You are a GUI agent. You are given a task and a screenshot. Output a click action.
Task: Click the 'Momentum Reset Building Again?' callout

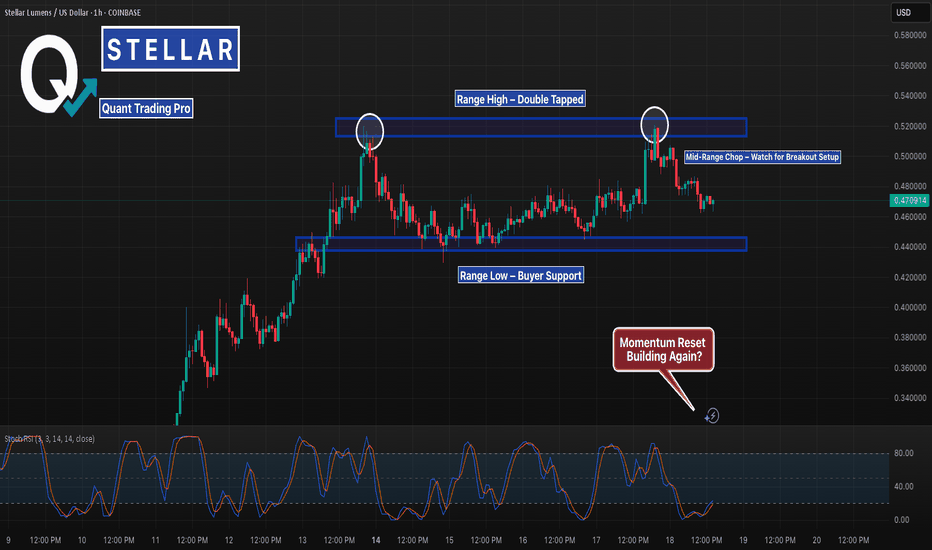tap(663, 350)
